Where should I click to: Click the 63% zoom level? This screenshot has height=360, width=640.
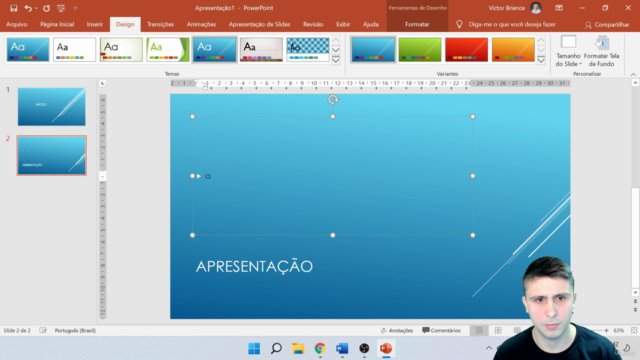click(x=619, y=330)
